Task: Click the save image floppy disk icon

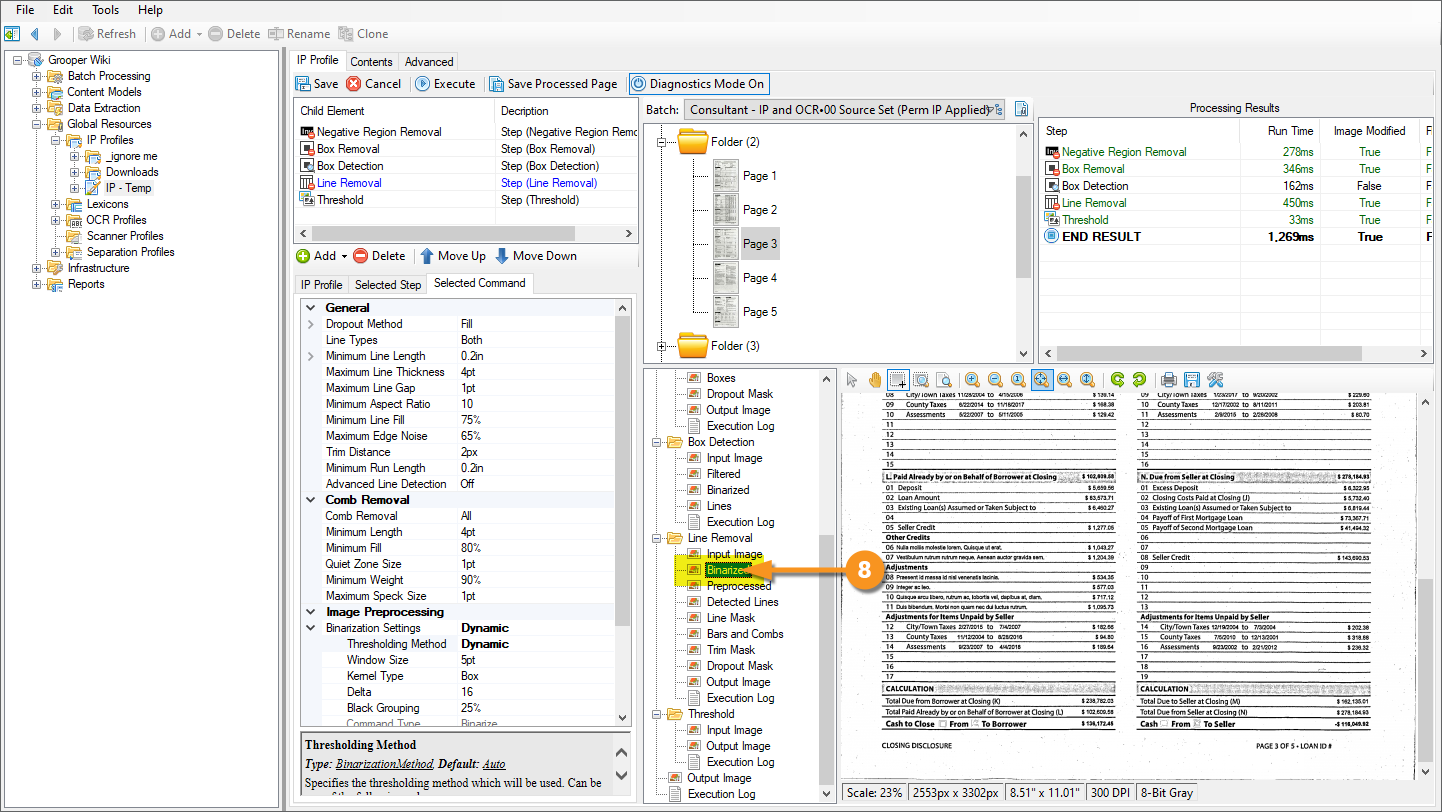Action: coord(1191,380)
